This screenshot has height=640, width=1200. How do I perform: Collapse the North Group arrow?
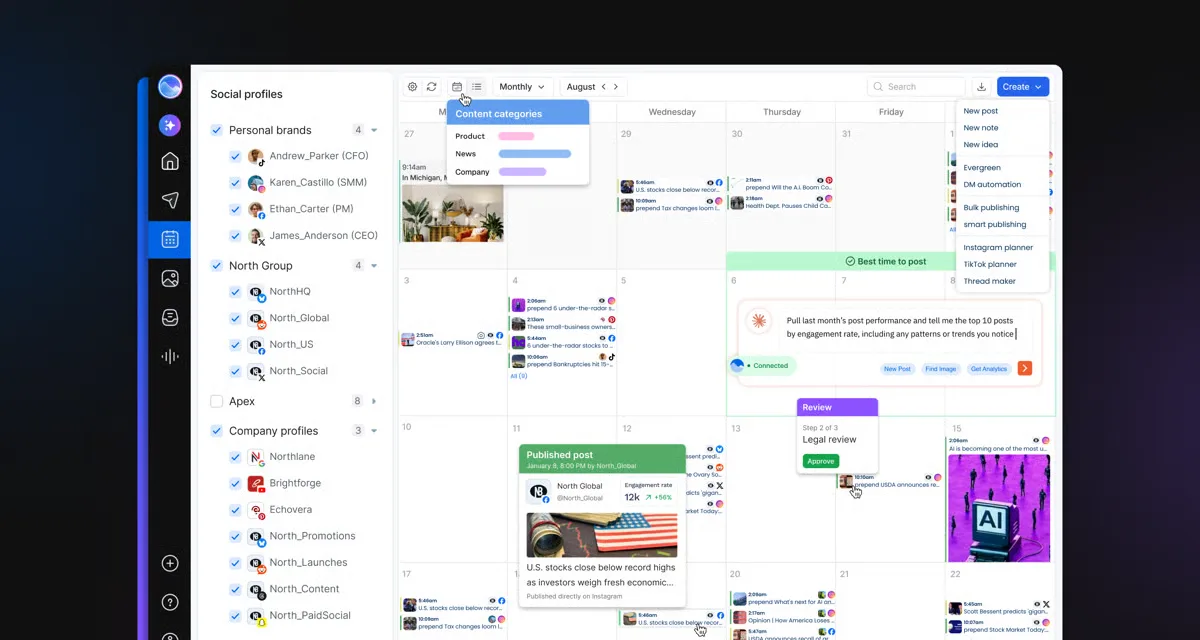pyautogui.click(x=374, y=266)
